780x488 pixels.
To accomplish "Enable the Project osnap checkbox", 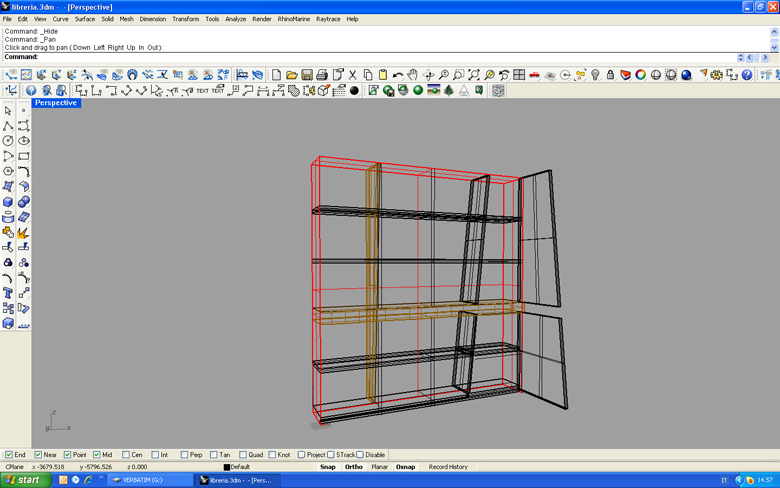I will [301, 455].
